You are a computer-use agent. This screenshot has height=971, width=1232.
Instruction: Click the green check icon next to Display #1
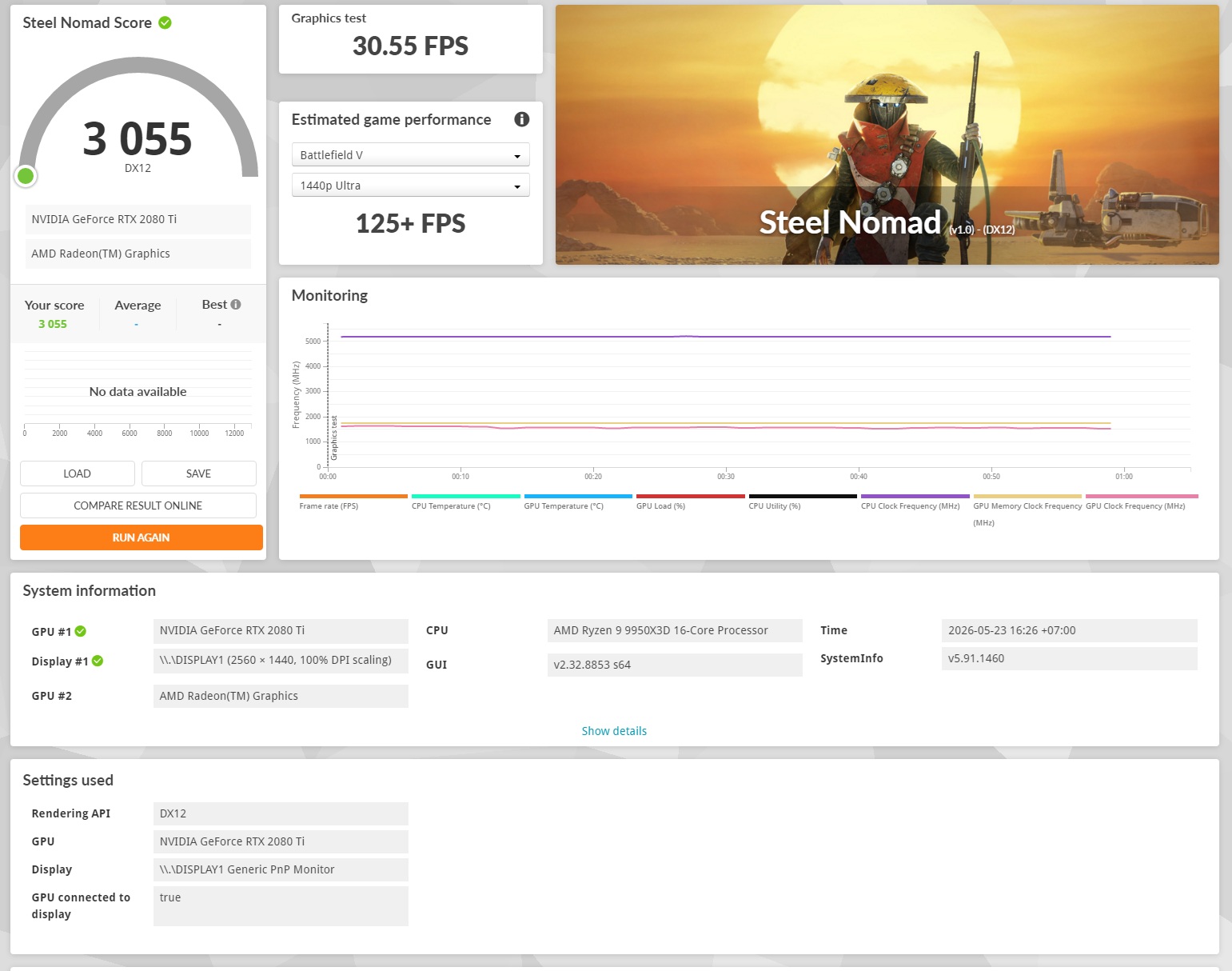click(98, 661)
